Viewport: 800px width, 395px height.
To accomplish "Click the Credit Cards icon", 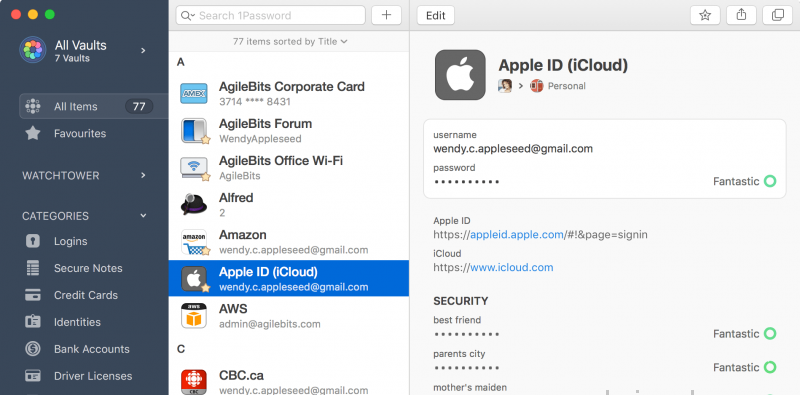I will 33,295.
